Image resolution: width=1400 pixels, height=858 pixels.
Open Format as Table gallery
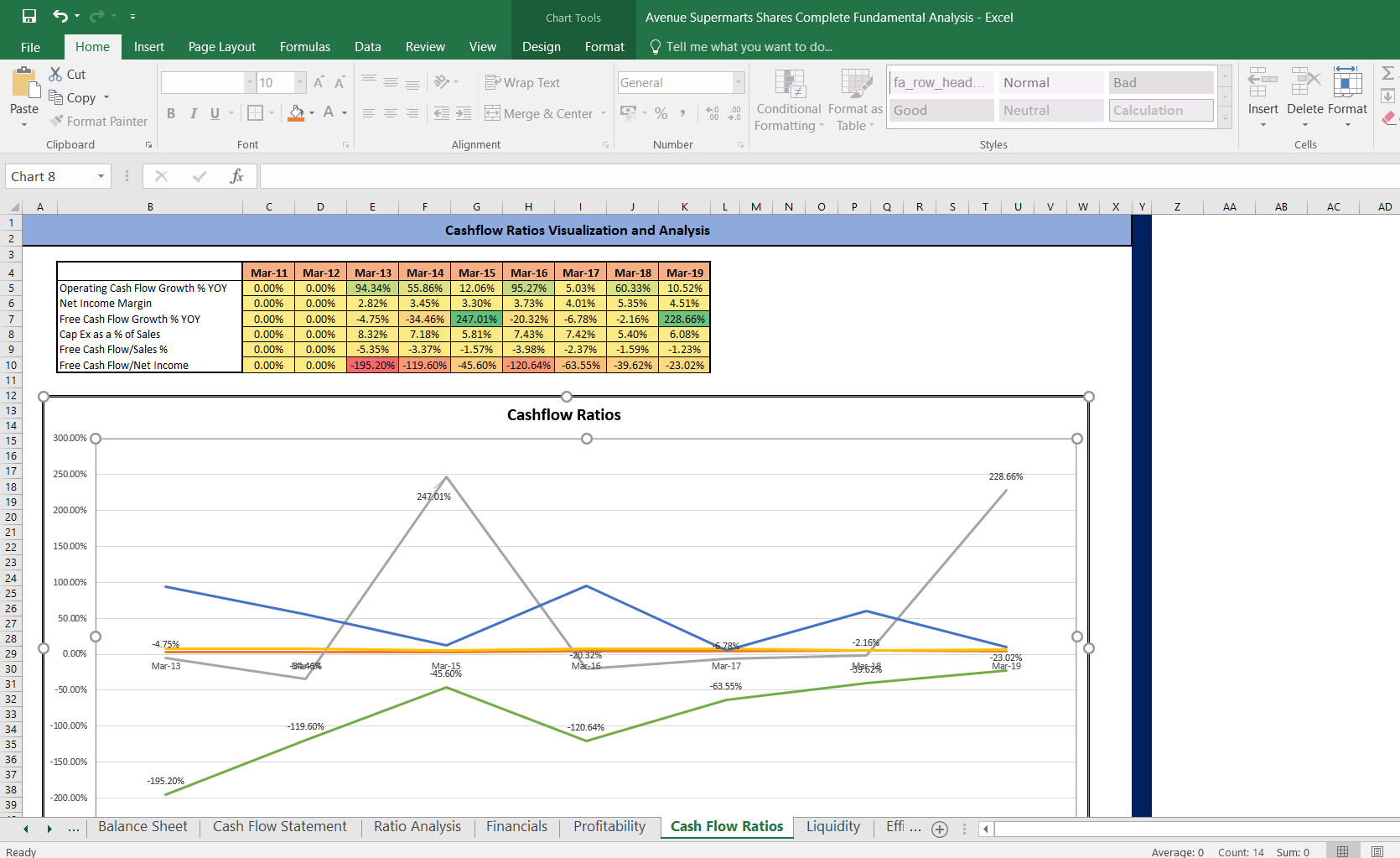point(855,100)
